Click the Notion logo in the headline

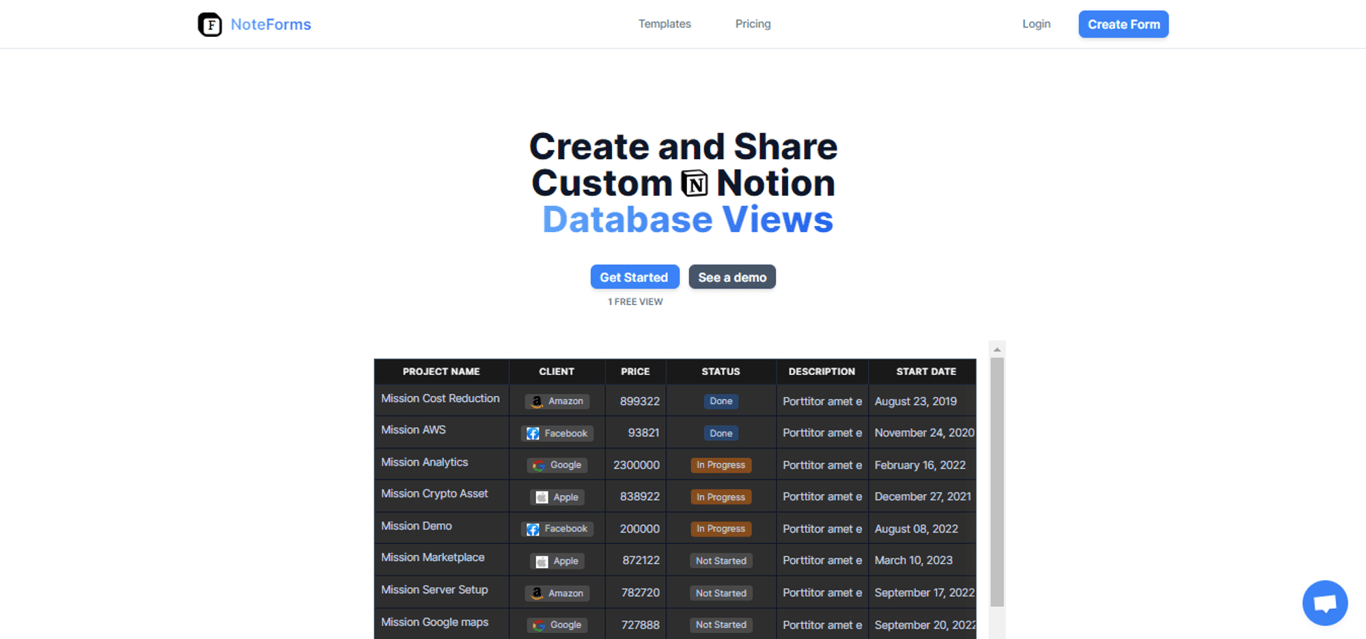pos(694,183)
